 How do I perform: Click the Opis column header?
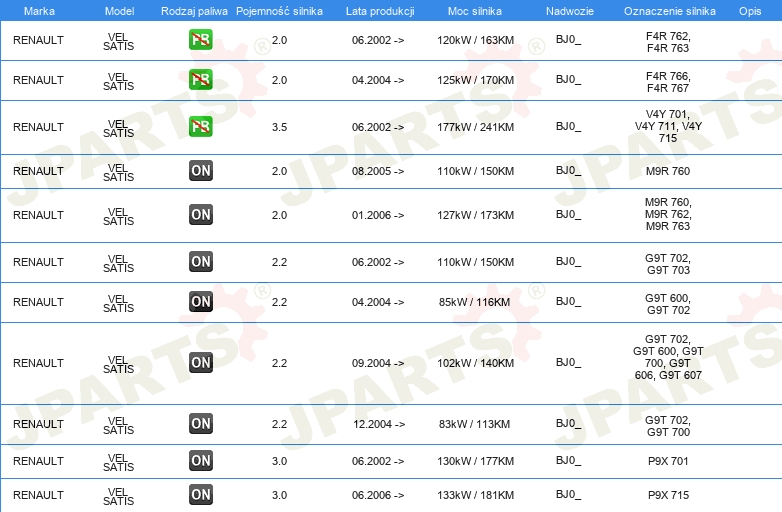(x=750, y=11)
